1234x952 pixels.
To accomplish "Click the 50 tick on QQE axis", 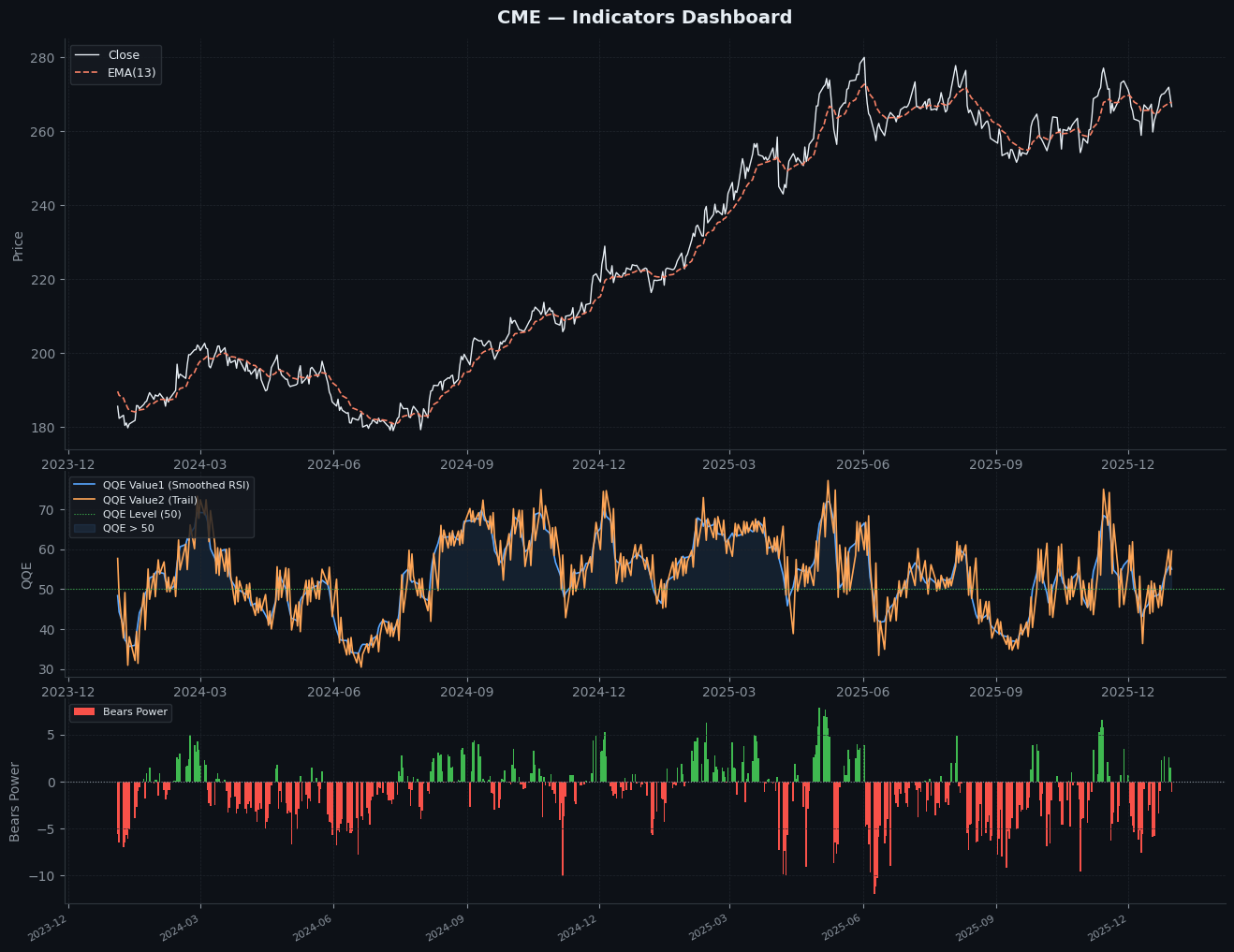I will coord(49,590).
